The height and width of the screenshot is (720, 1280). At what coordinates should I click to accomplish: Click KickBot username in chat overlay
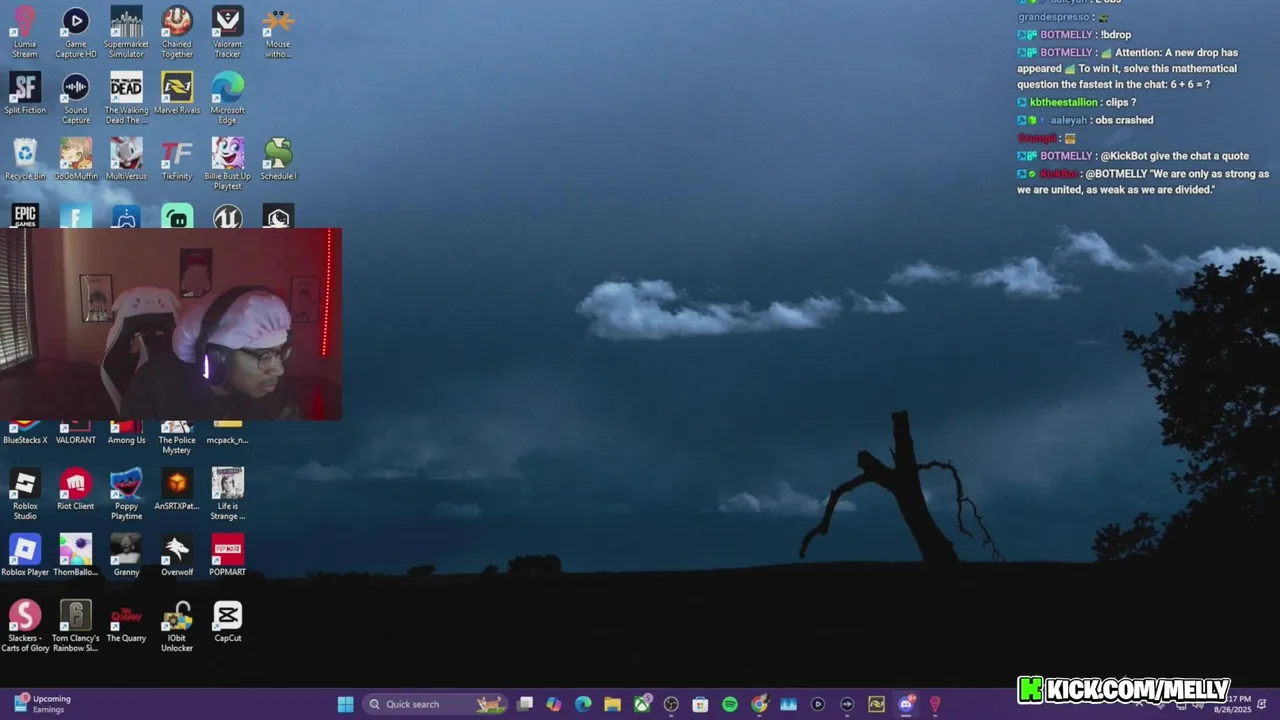click(1058, 174)
